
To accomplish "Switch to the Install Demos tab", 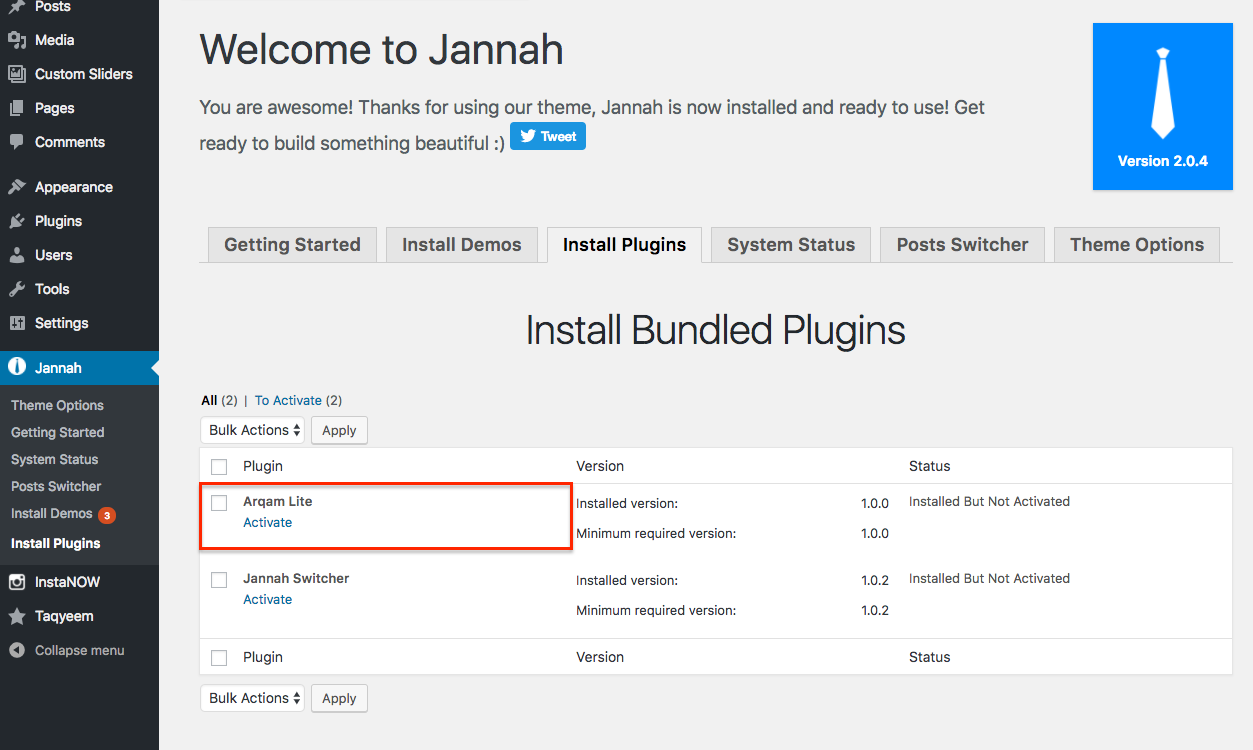I will click(462, 245).
